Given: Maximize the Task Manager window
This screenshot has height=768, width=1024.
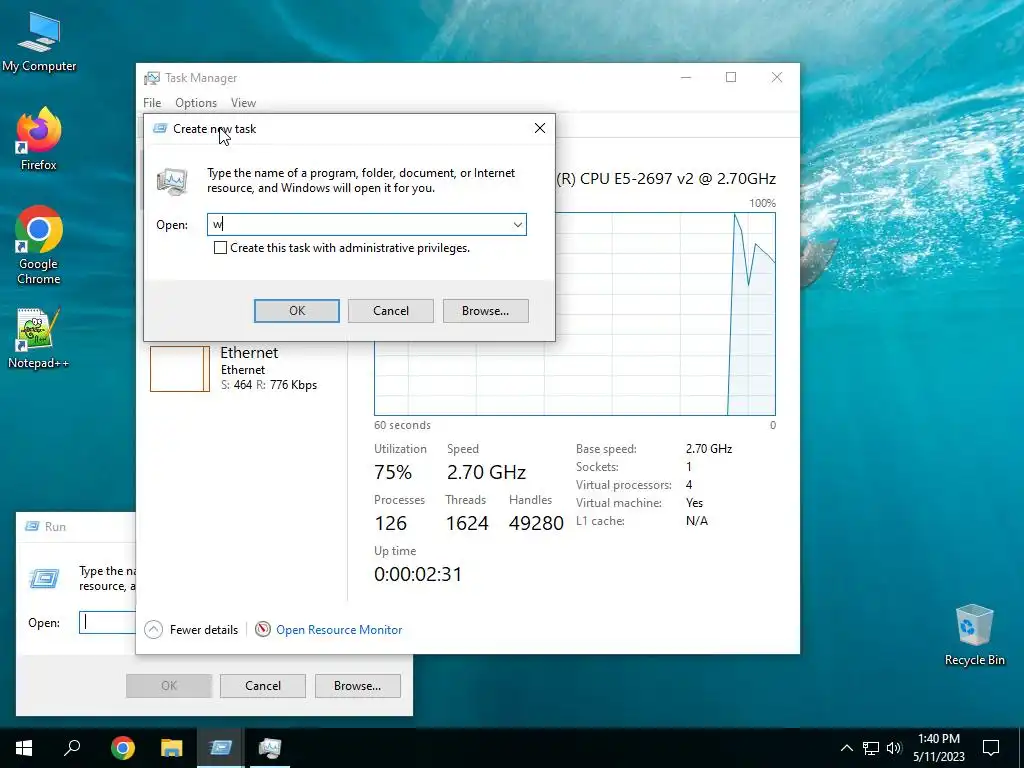Looking at the screenshot, I should (731, 77).
